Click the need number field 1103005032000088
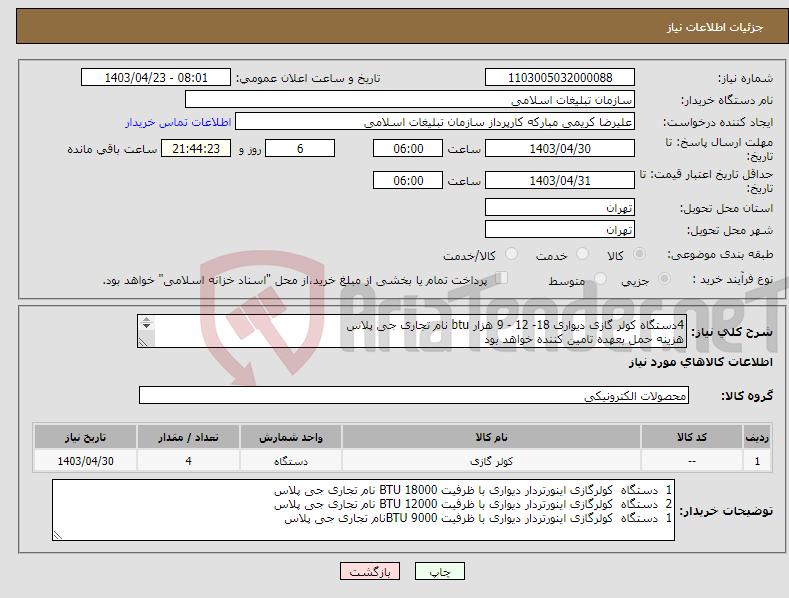 point(560,78)
